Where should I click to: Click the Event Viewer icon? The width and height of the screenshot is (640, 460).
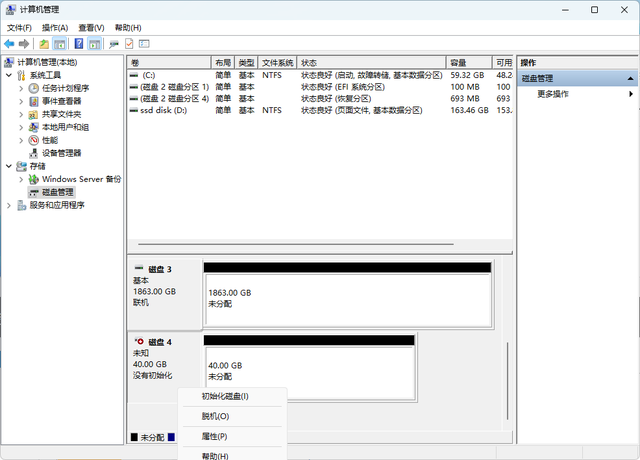pos(33,101)
